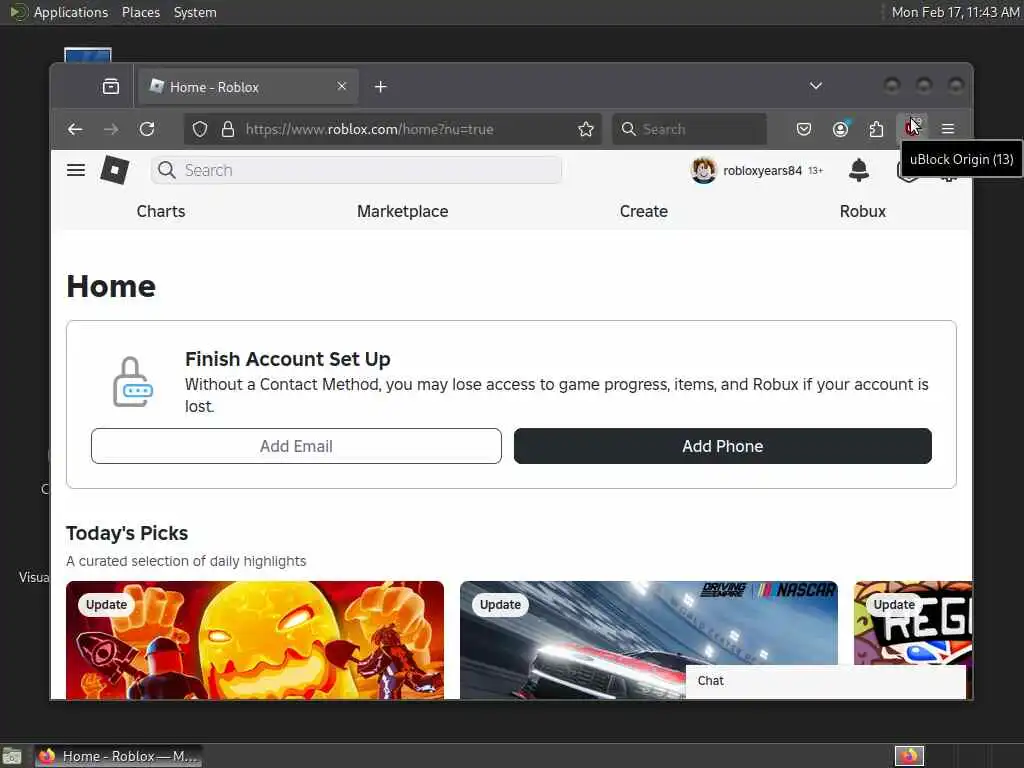Open the Chat panel
Viewport: 1024px width, 768px height.
(825, 681)
